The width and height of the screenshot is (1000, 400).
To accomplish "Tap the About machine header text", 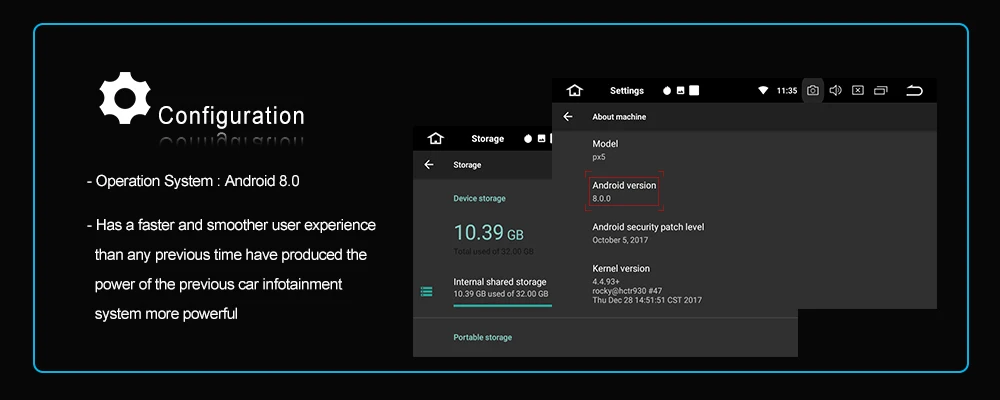I will tap(619, 117).
